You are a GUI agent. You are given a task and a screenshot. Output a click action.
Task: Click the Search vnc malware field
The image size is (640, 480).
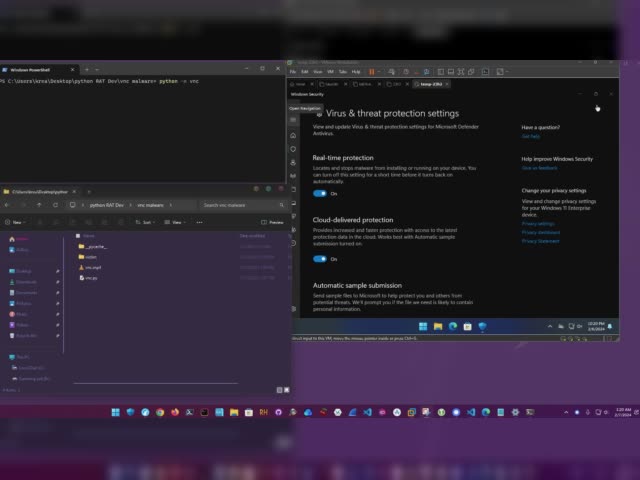[241, 205]
